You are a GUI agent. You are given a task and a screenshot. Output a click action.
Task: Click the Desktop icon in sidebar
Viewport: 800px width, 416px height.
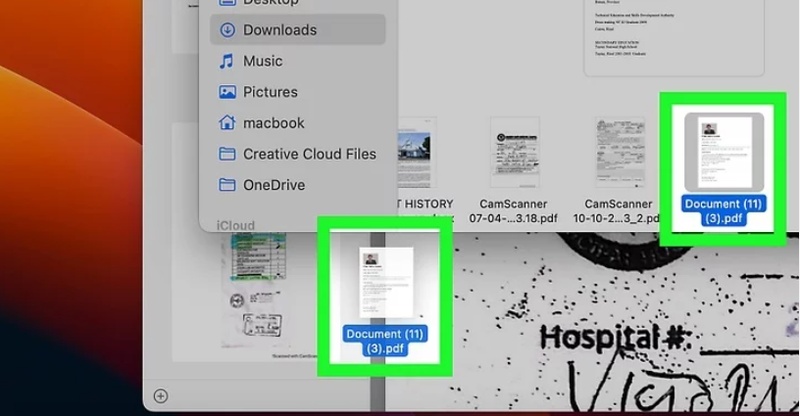[227, 3]
